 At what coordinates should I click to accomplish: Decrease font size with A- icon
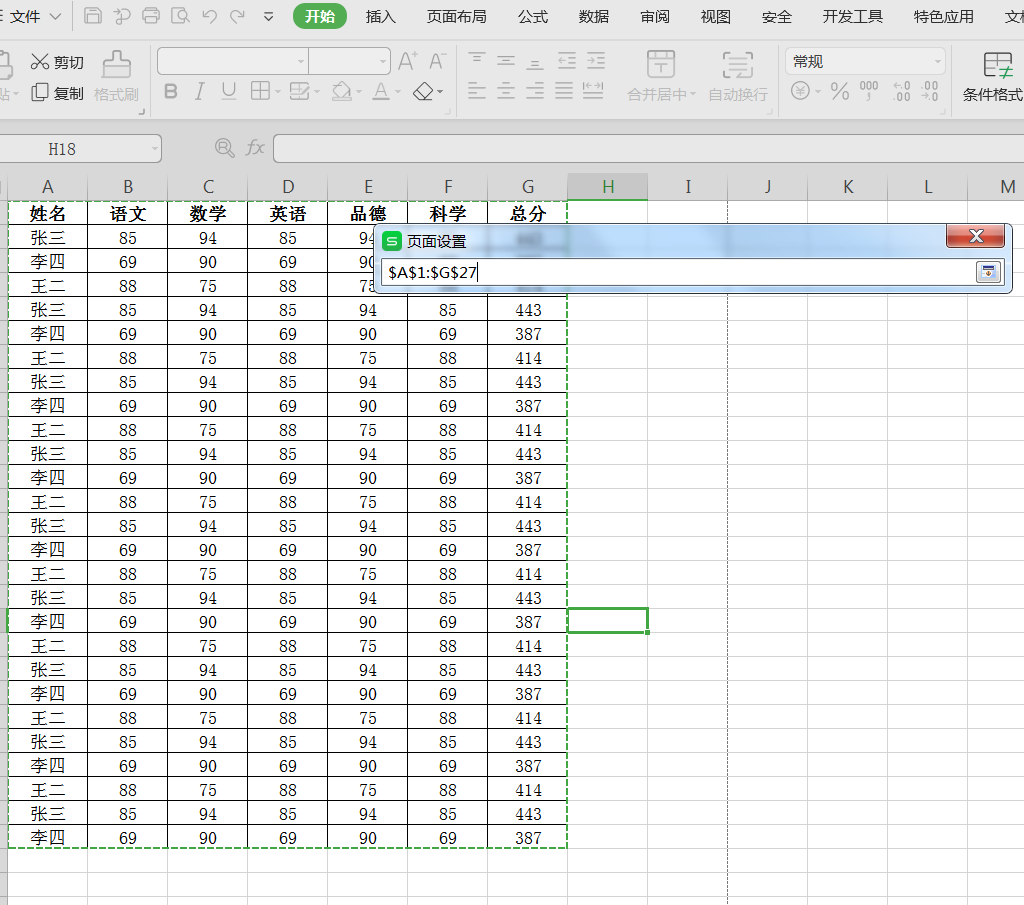coord(437,61)
